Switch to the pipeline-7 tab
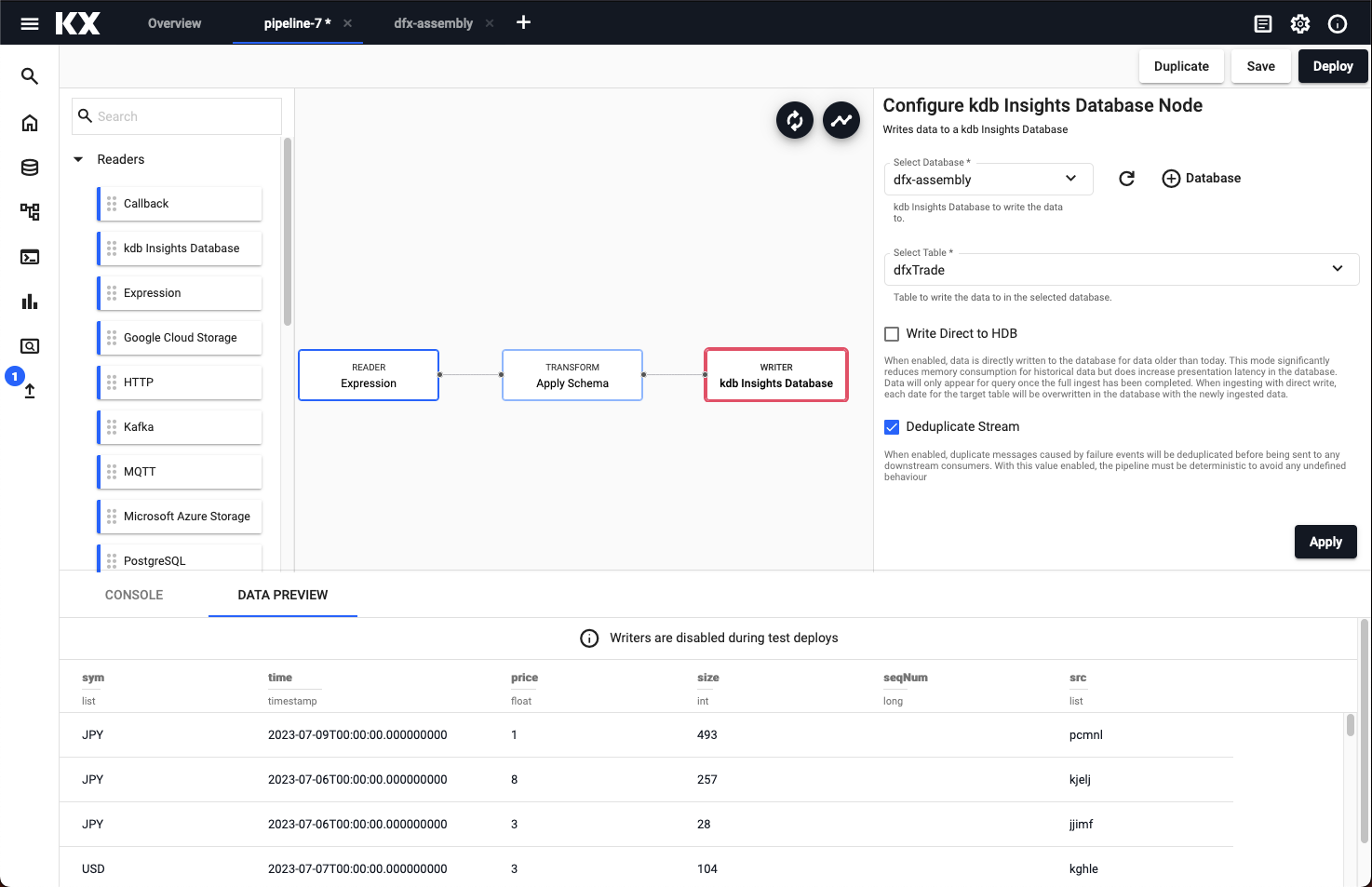Screen dimensions: 1372x887 pyautogui.click(x=297, y=23)
